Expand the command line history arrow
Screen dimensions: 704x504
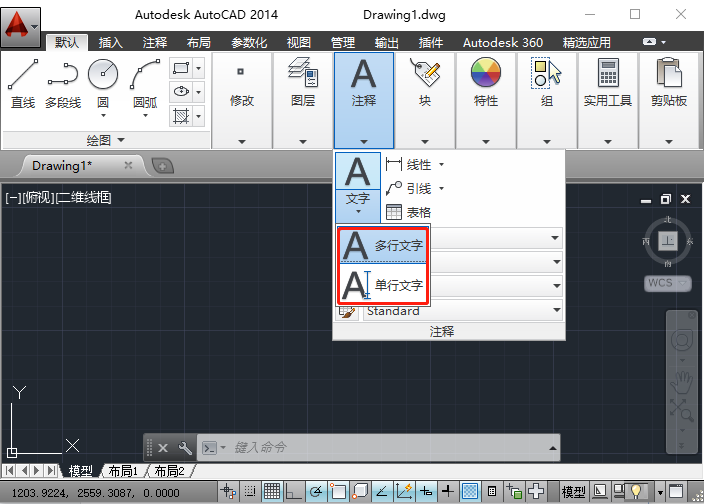(x=553, y=448)
